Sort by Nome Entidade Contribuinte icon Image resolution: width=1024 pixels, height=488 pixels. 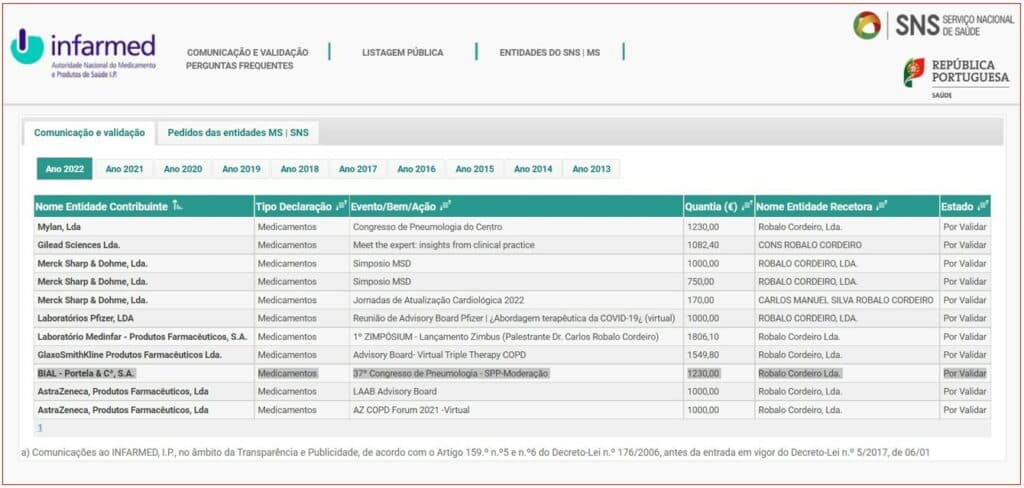pos(178,206)
